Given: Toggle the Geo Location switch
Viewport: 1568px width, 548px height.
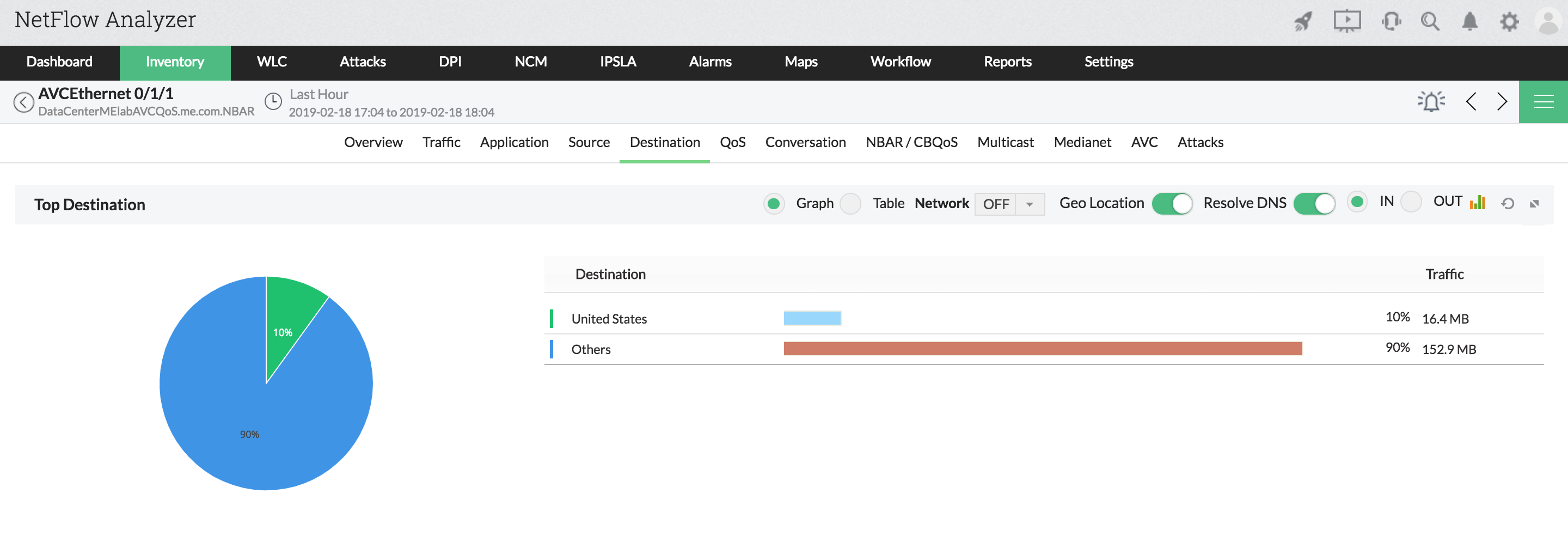Looking at the screenshot, I should (x=1172, y=203).
